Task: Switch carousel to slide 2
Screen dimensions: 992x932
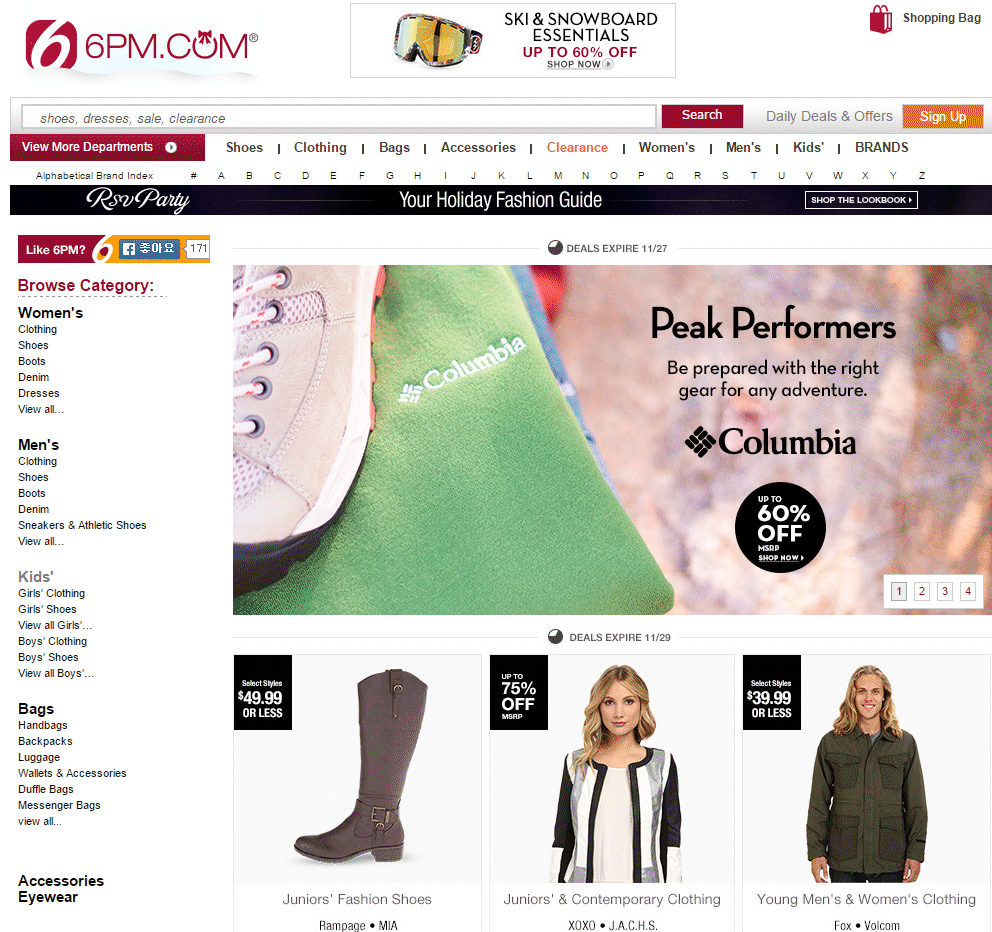Action: pos(922,591)
